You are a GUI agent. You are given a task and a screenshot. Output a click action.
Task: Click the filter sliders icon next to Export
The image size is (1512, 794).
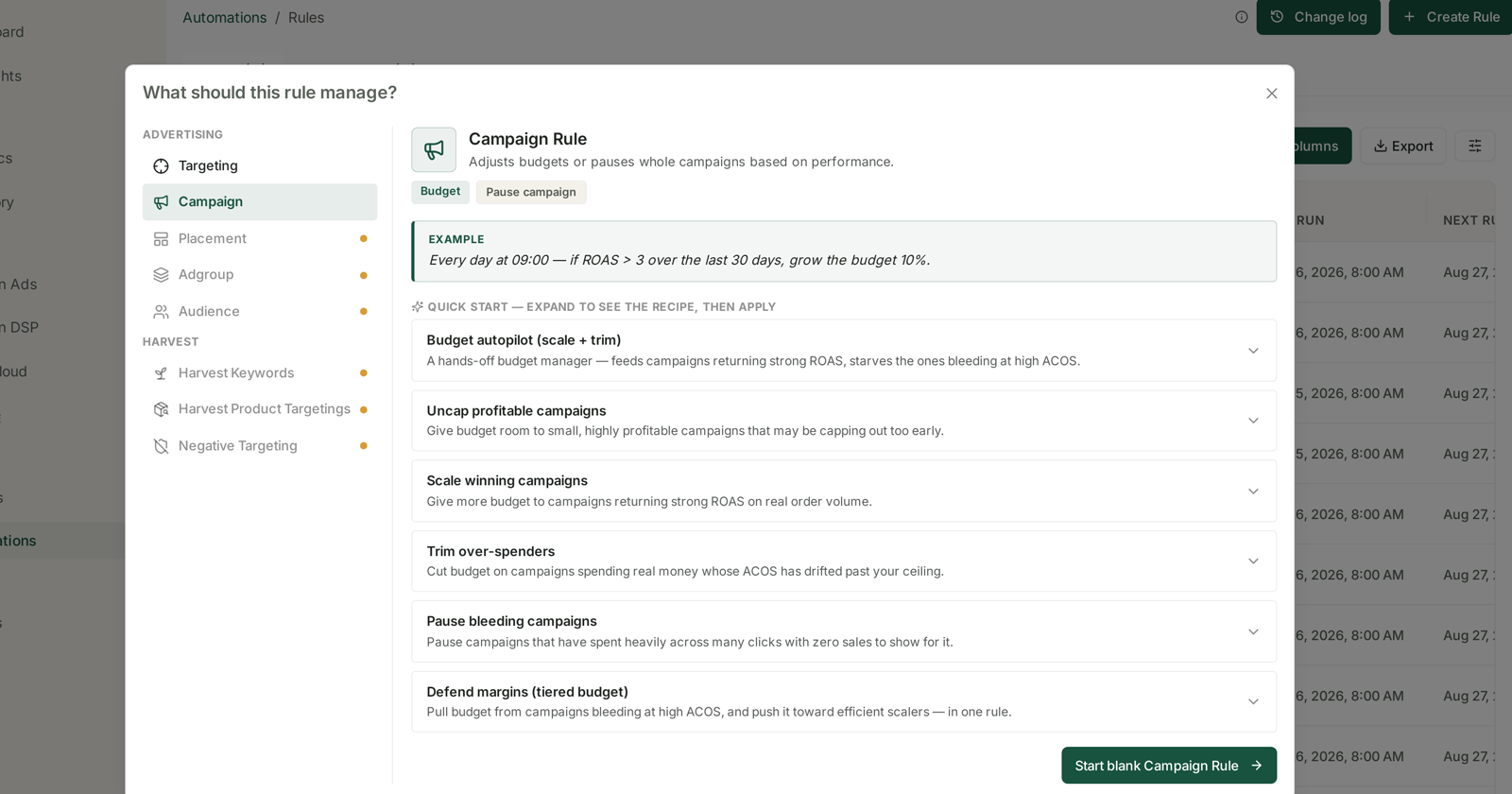(x=1474, y=146)
